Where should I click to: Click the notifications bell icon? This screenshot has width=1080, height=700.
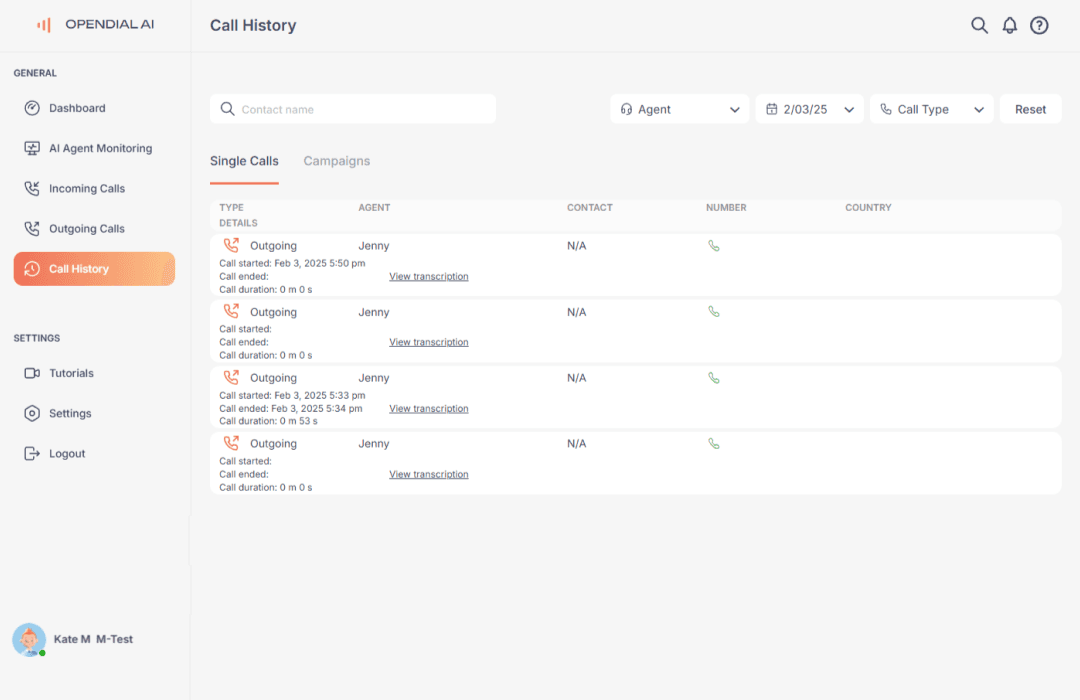(1009, 25)
